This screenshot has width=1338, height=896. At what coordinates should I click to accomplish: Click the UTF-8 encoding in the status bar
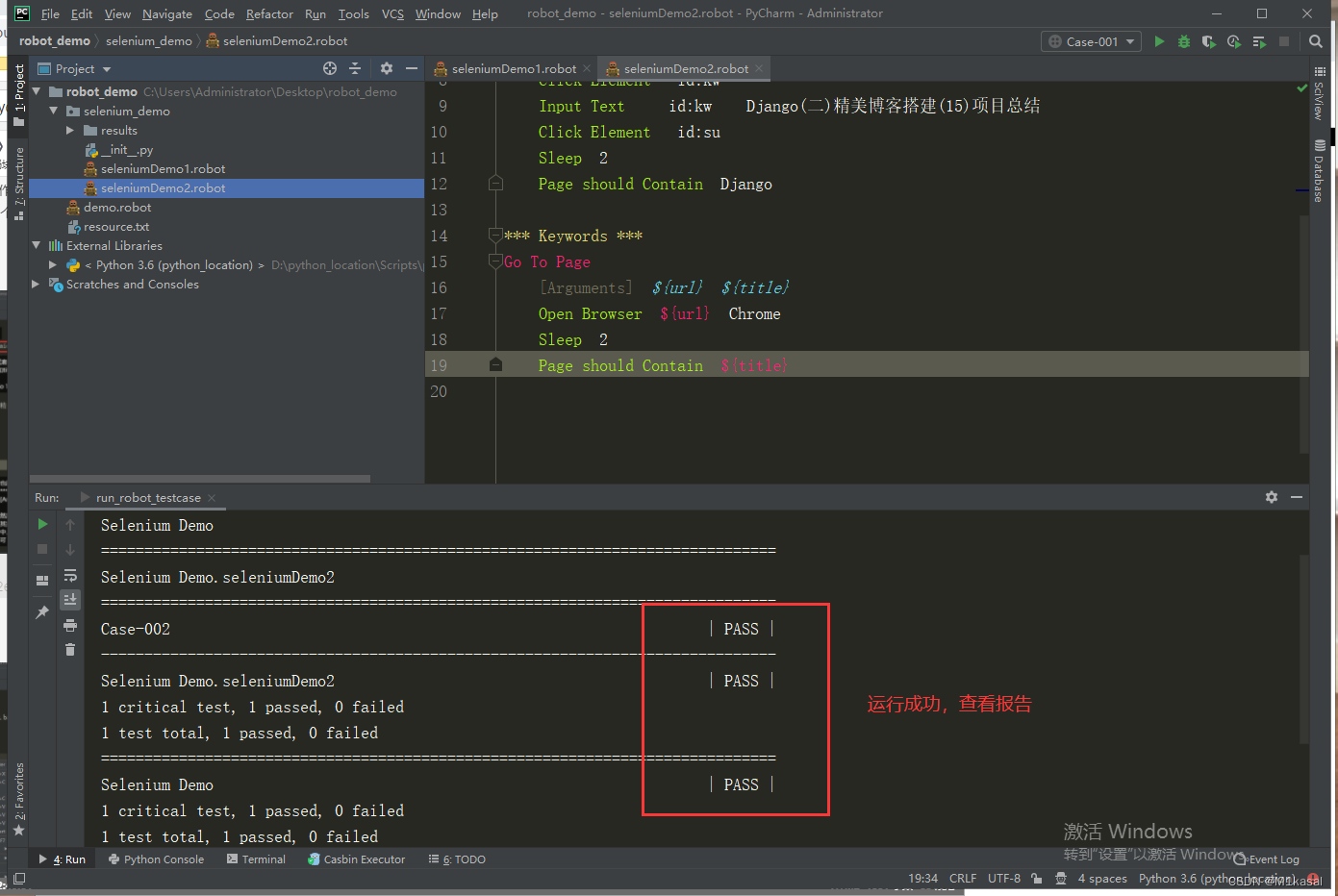pyautogui.click(x=1004, y=878)
